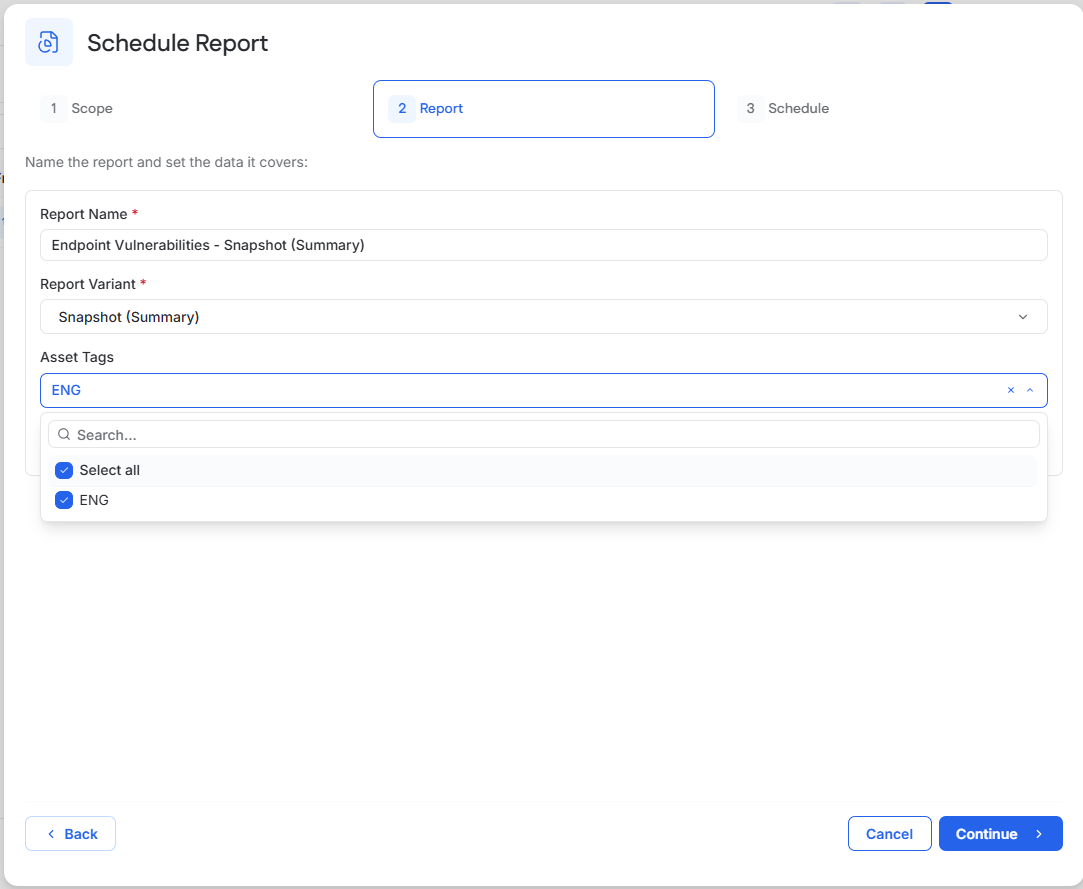Viewport: 1083px width, 889px height.
Task: Edit the Report Name field
Action: tap(544, 245)
